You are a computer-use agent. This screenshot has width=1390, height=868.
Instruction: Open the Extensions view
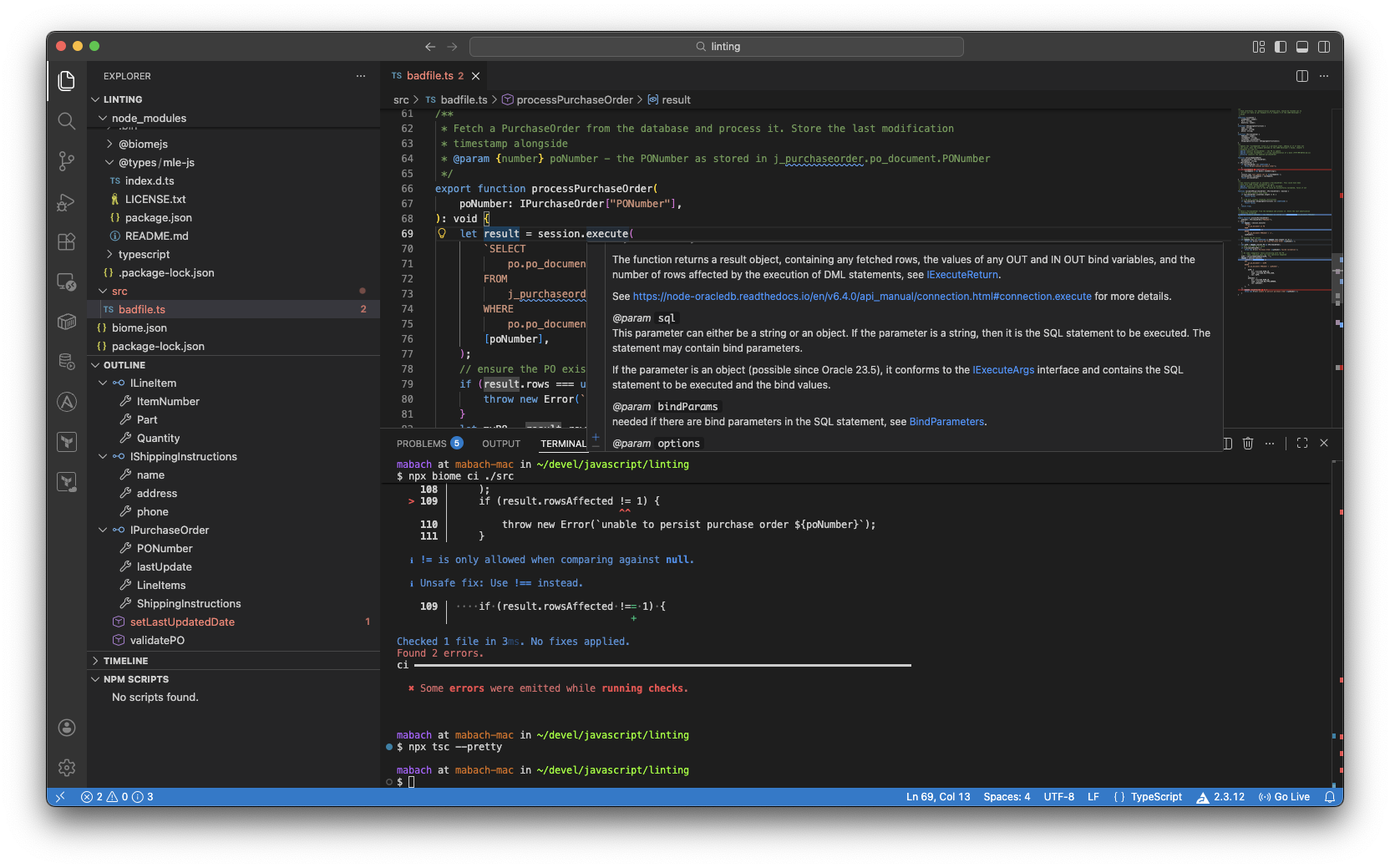click(x=67, y=242)
